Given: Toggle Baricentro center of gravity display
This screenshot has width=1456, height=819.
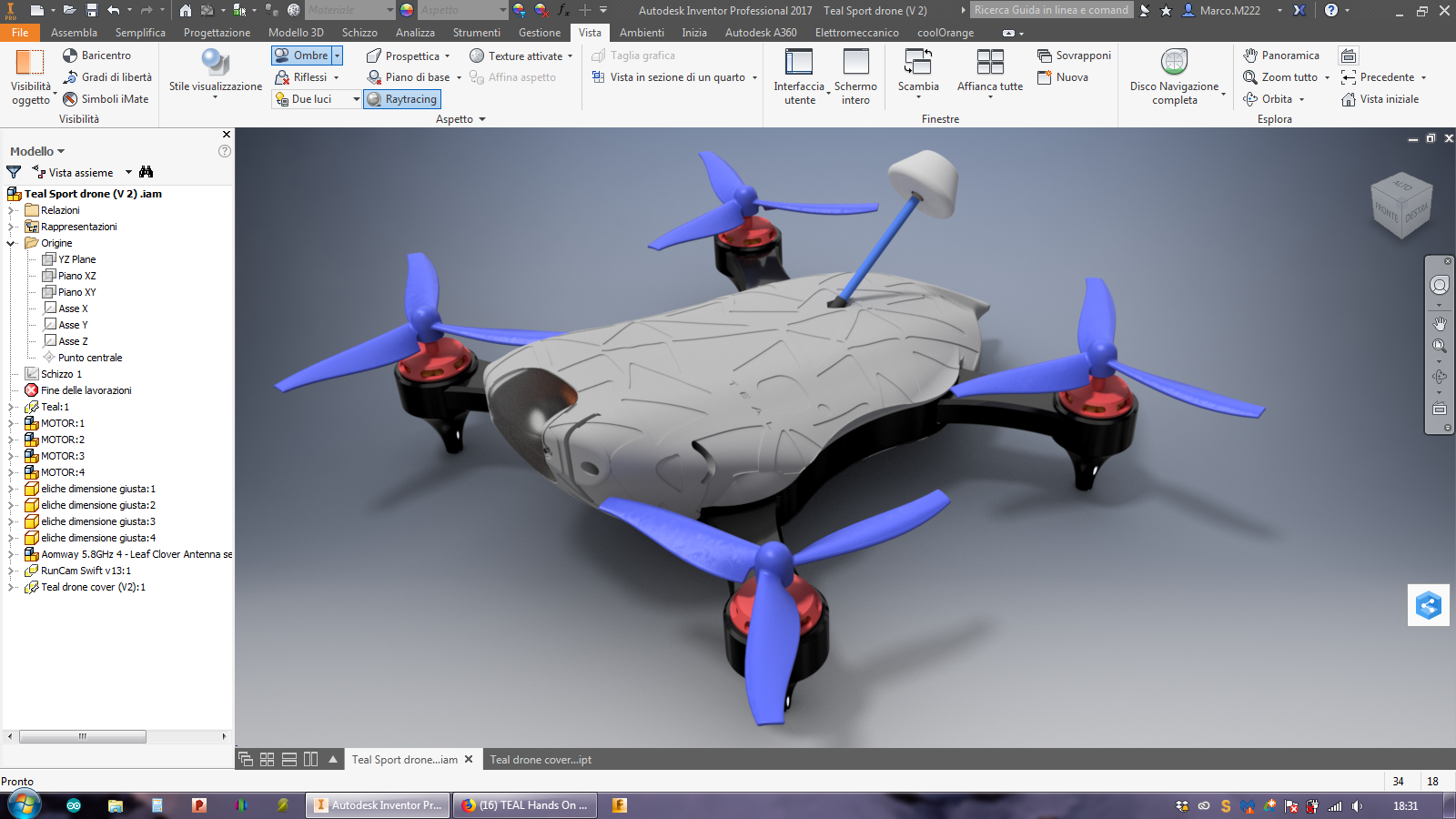Looking at the screenshot, I should point(96,56).
